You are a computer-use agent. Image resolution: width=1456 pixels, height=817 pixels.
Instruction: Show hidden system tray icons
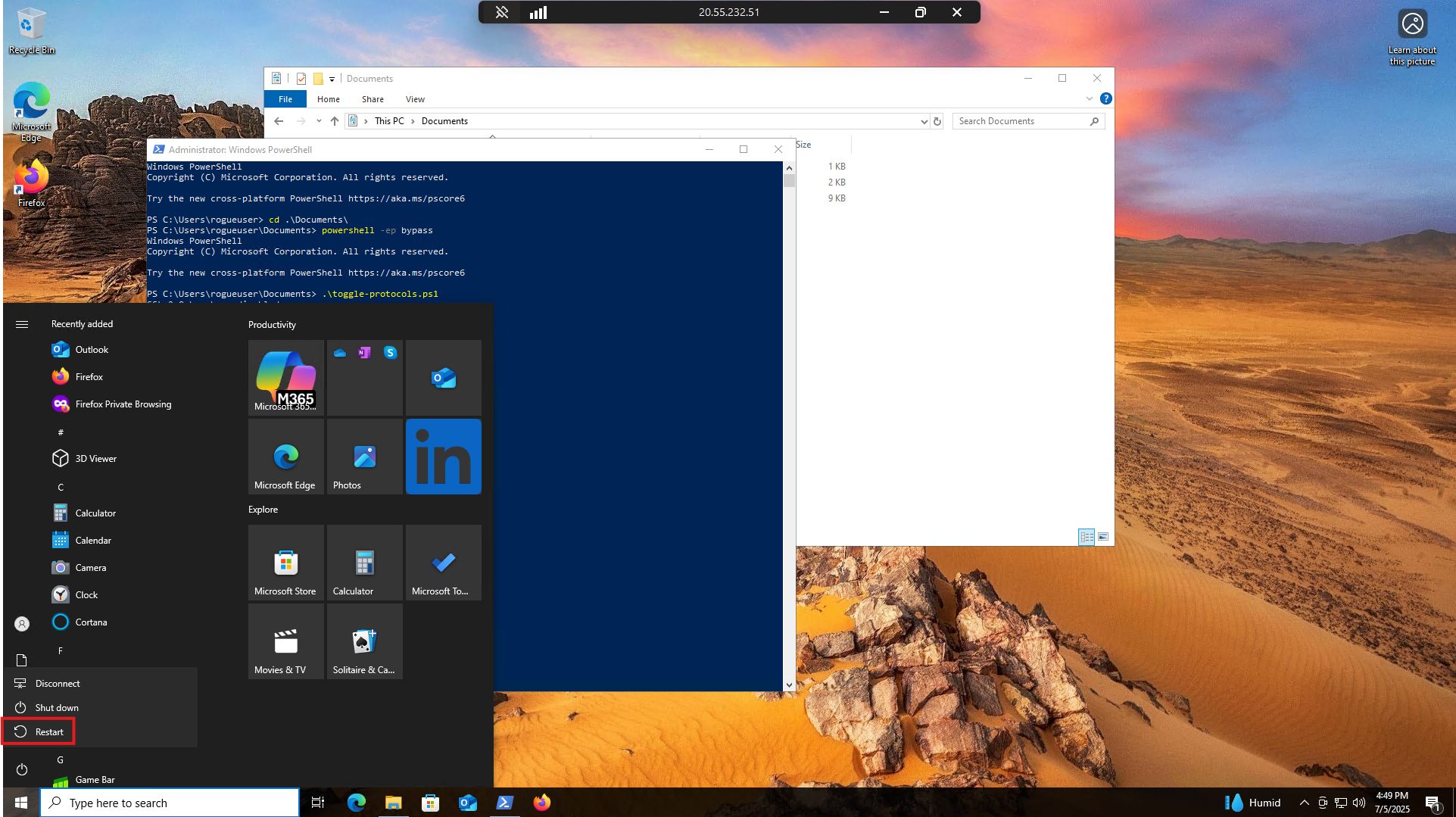(x=1304, y=803)
